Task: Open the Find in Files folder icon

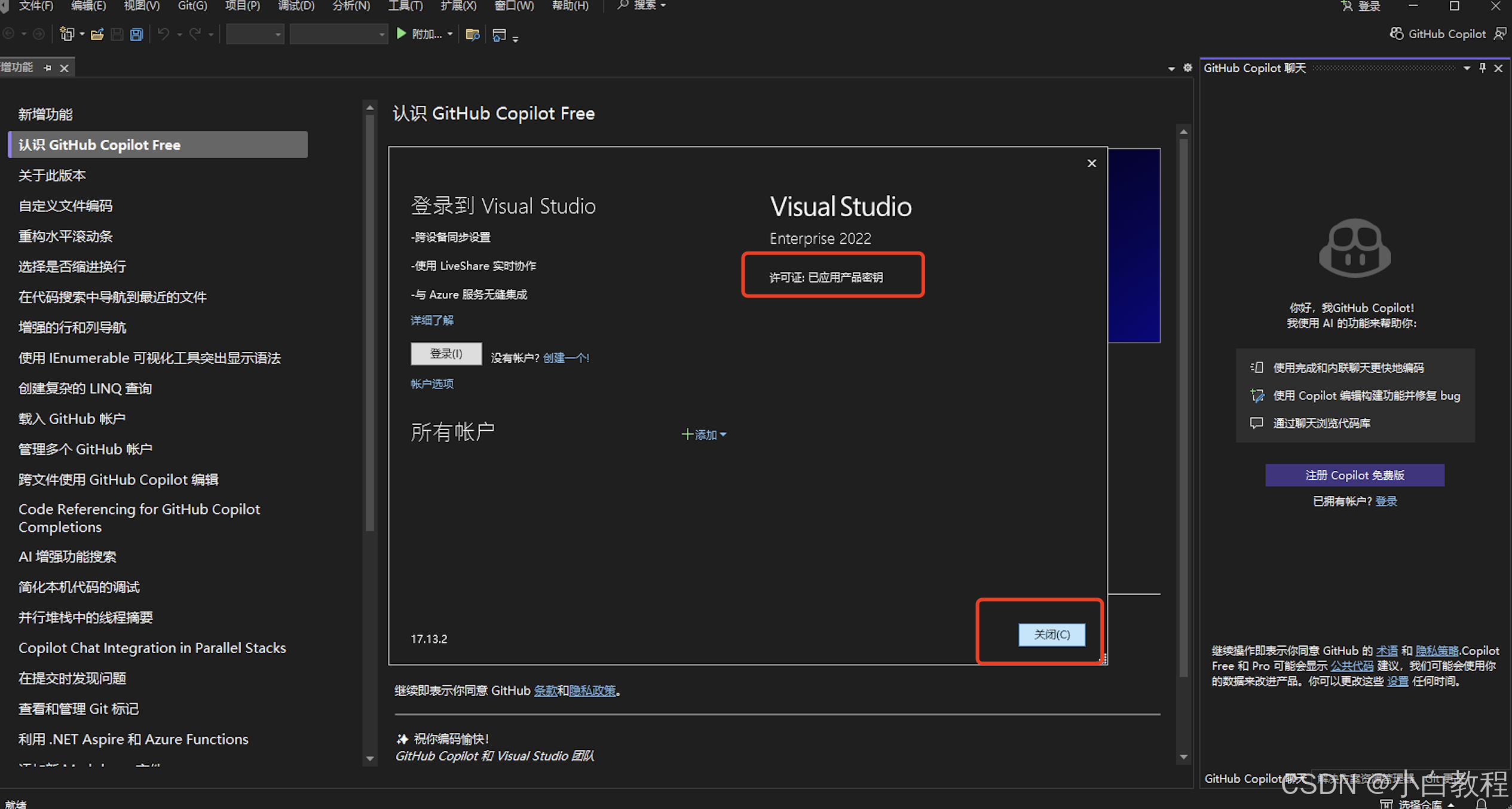Action: click(472, 34)
